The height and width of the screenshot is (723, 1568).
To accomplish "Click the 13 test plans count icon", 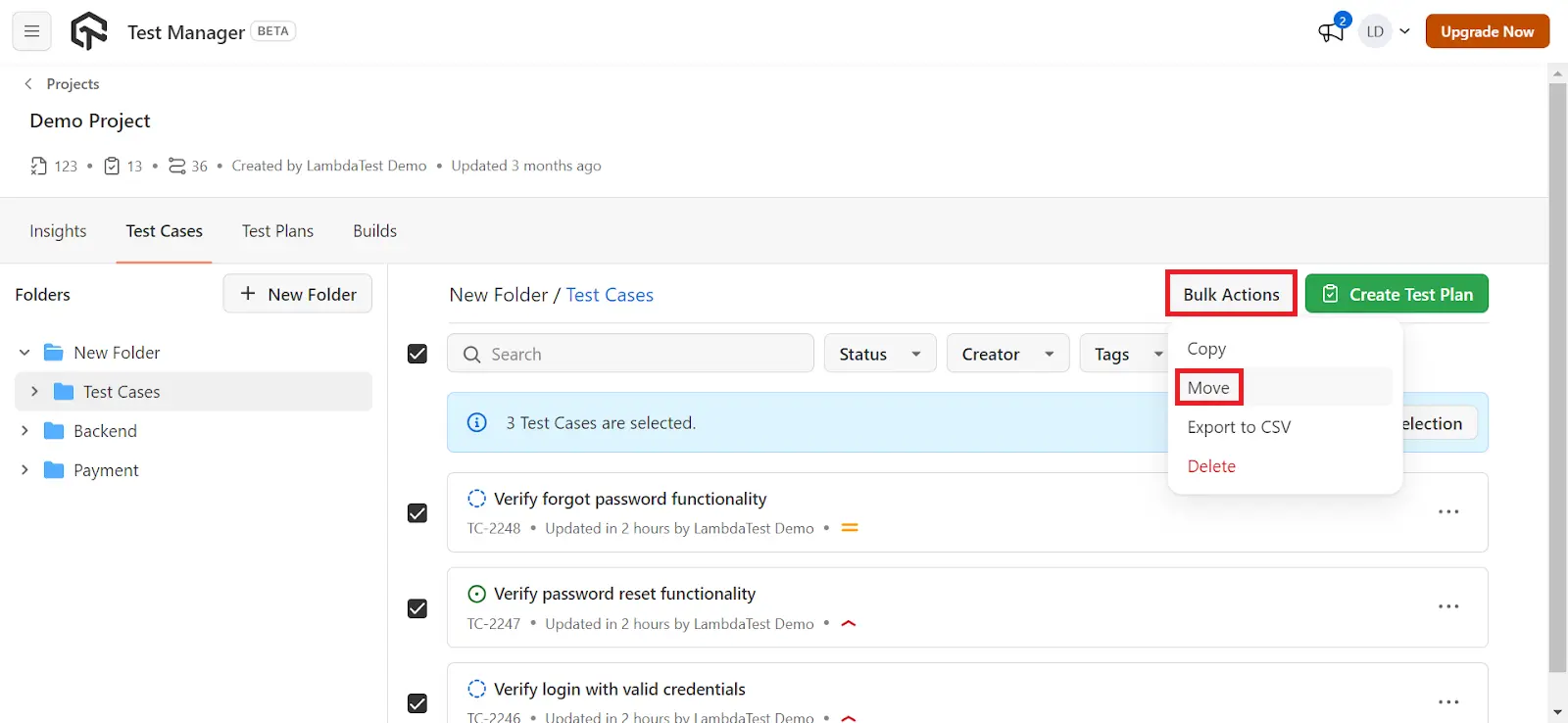I will (x=112, y=166).
